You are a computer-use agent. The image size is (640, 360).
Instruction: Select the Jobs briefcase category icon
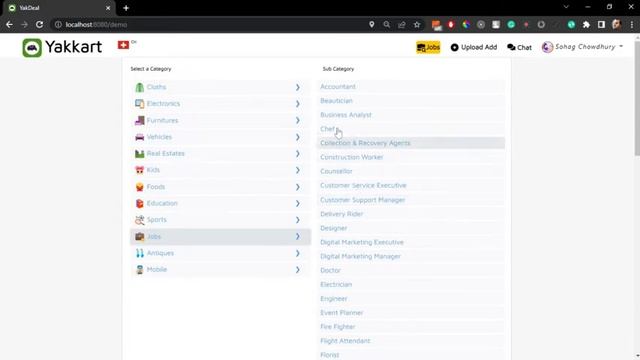click(140, 237)
